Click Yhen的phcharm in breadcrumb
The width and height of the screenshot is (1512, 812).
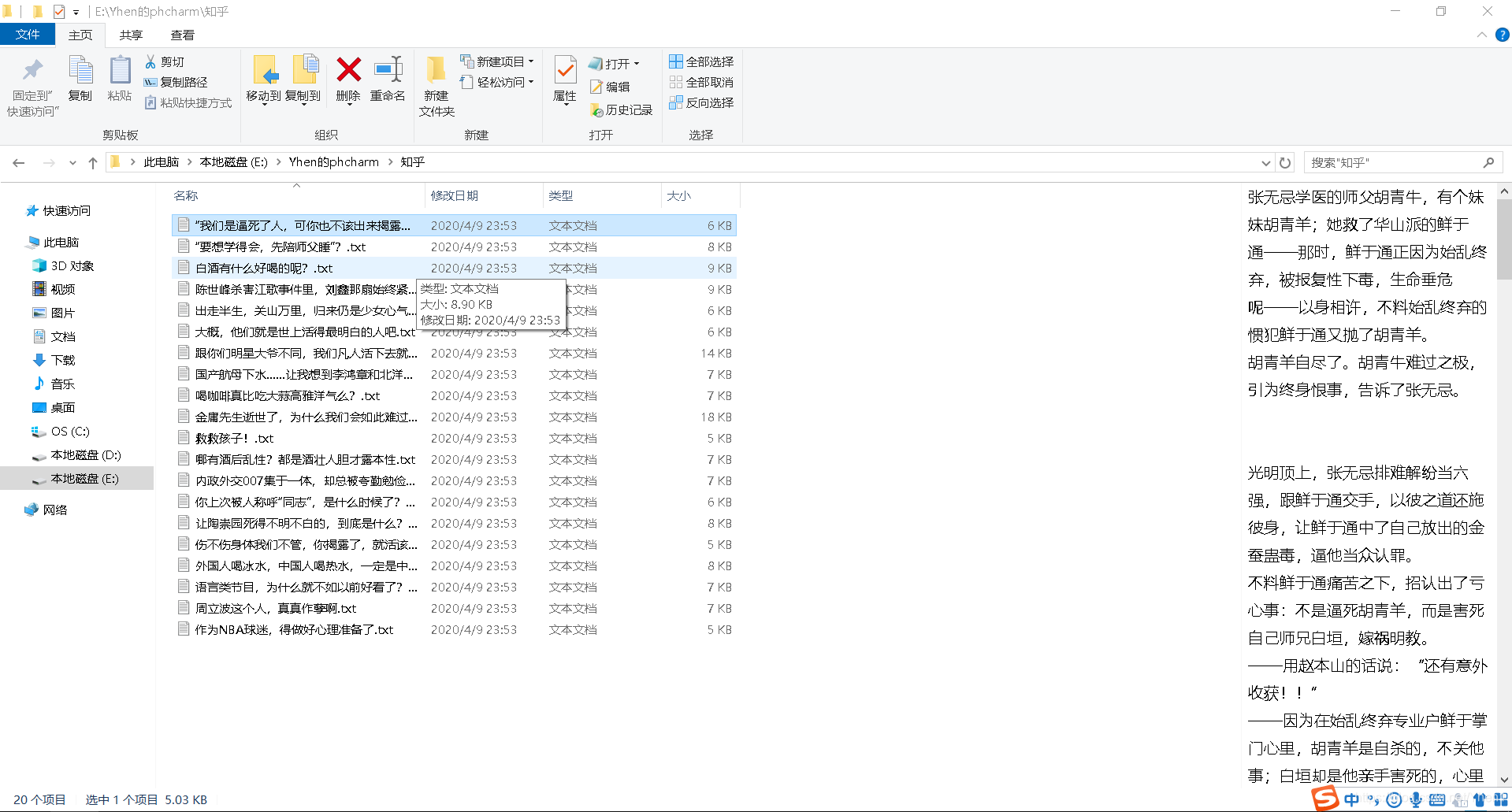(333, 162)
